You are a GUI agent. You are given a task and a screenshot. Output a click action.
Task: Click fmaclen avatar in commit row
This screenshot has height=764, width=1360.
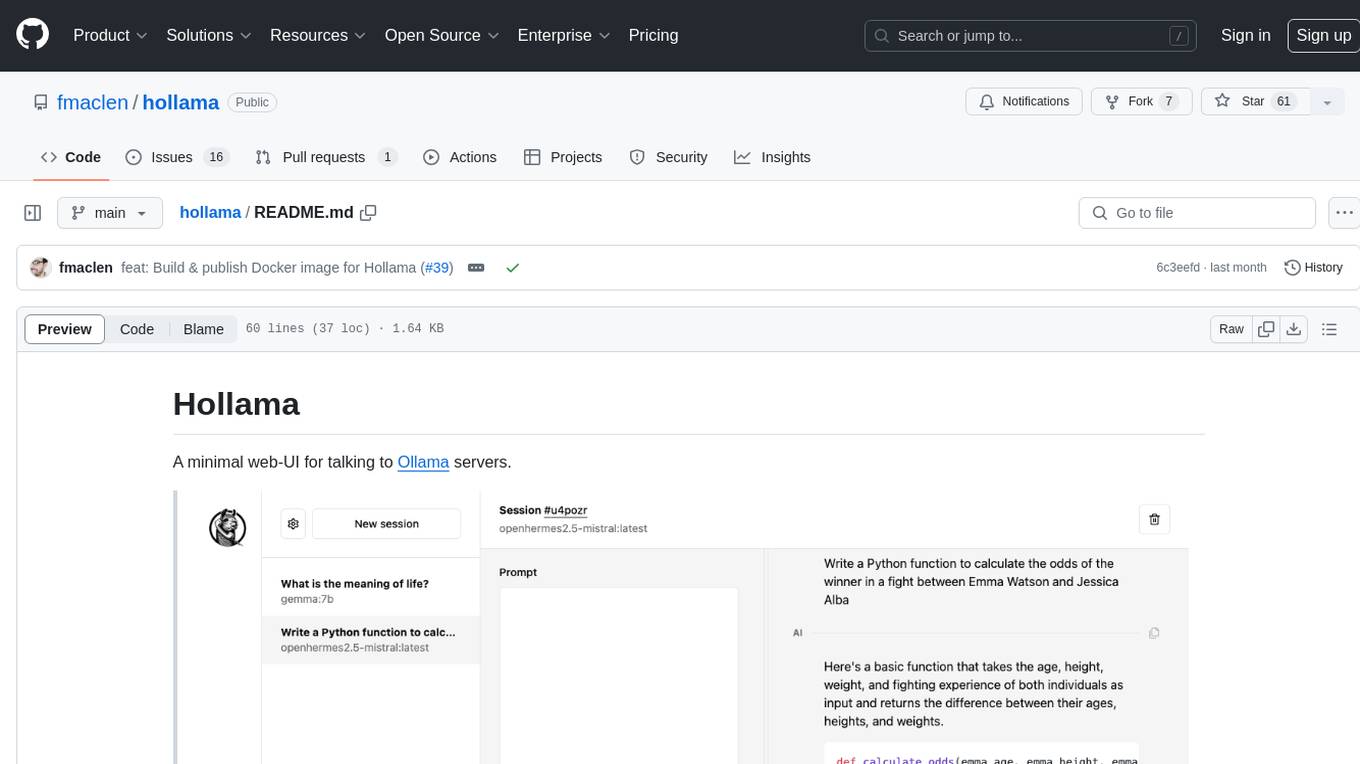(x=40, y=268)
